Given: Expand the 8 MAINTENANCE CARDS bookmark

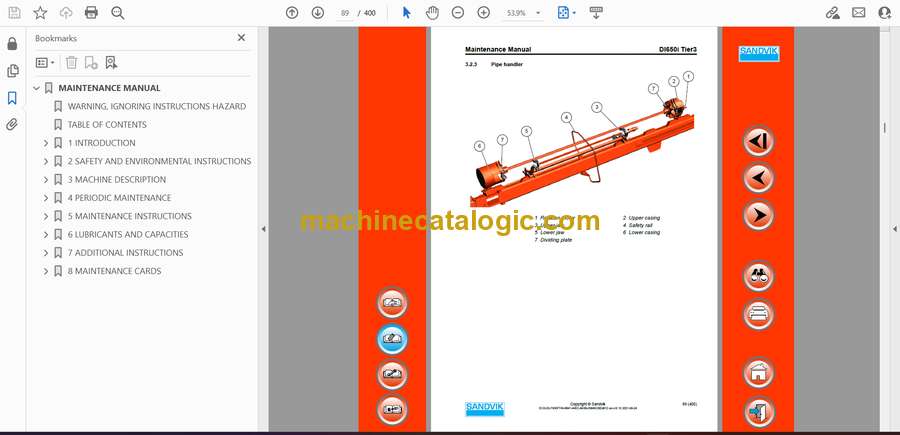Looking at the screenshot, I should (46, 271).
